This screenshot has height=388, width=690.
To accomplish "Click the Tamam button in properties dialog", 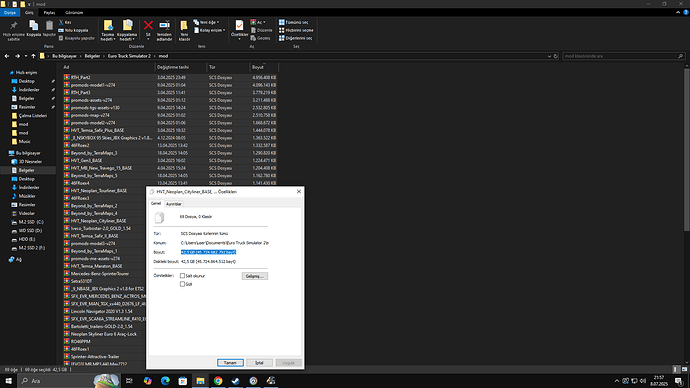I will tap(230, 363).
